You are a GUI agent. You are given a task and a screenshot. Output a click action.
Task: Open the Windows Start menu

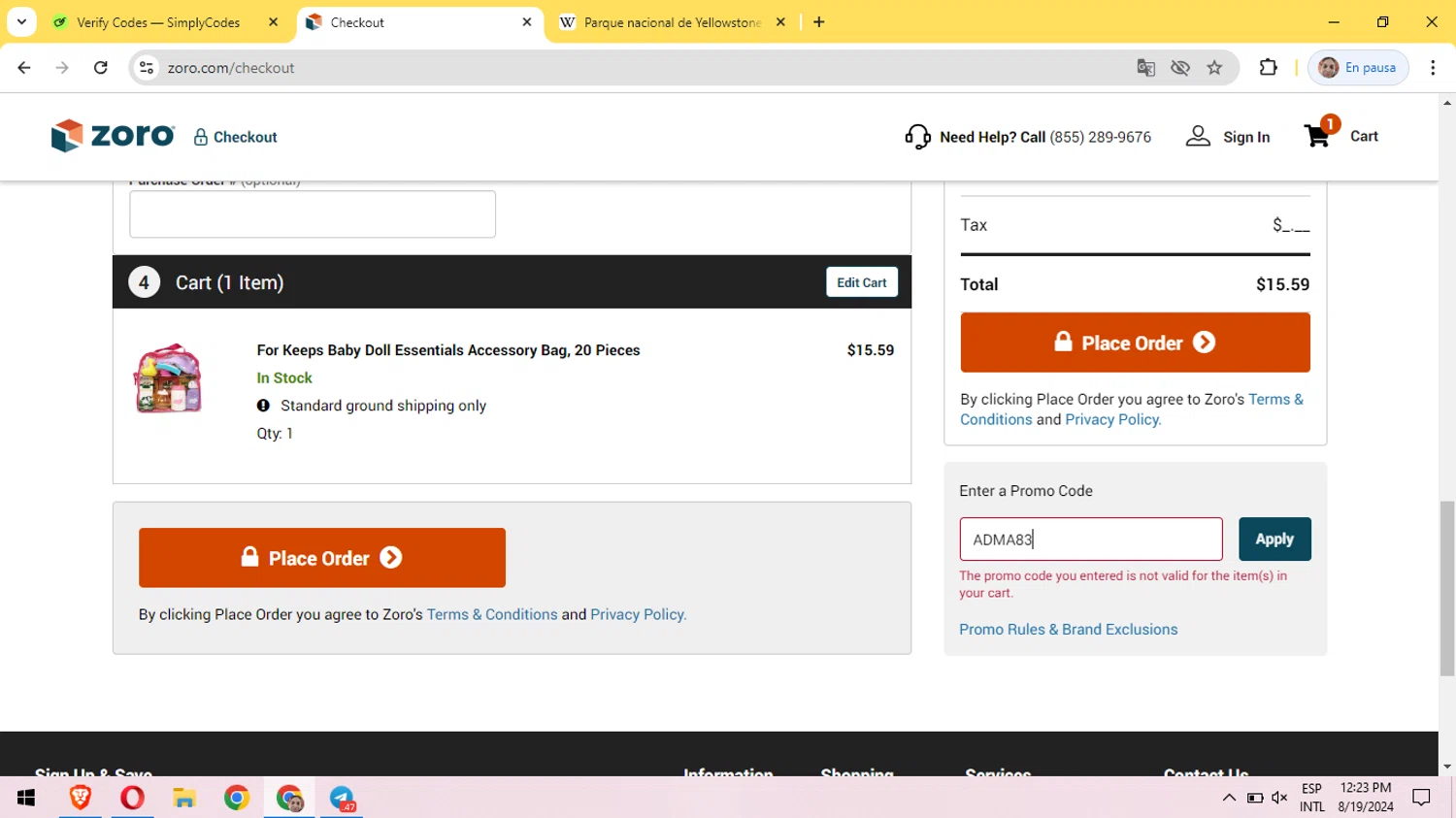pos(26,798)
